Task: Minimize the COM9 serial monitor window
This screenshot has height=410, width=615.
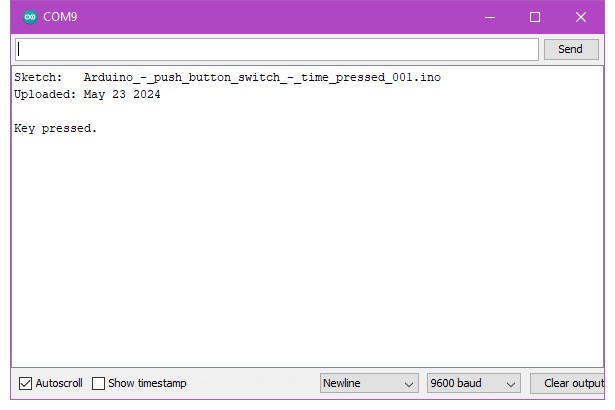Action: [489, 17]
